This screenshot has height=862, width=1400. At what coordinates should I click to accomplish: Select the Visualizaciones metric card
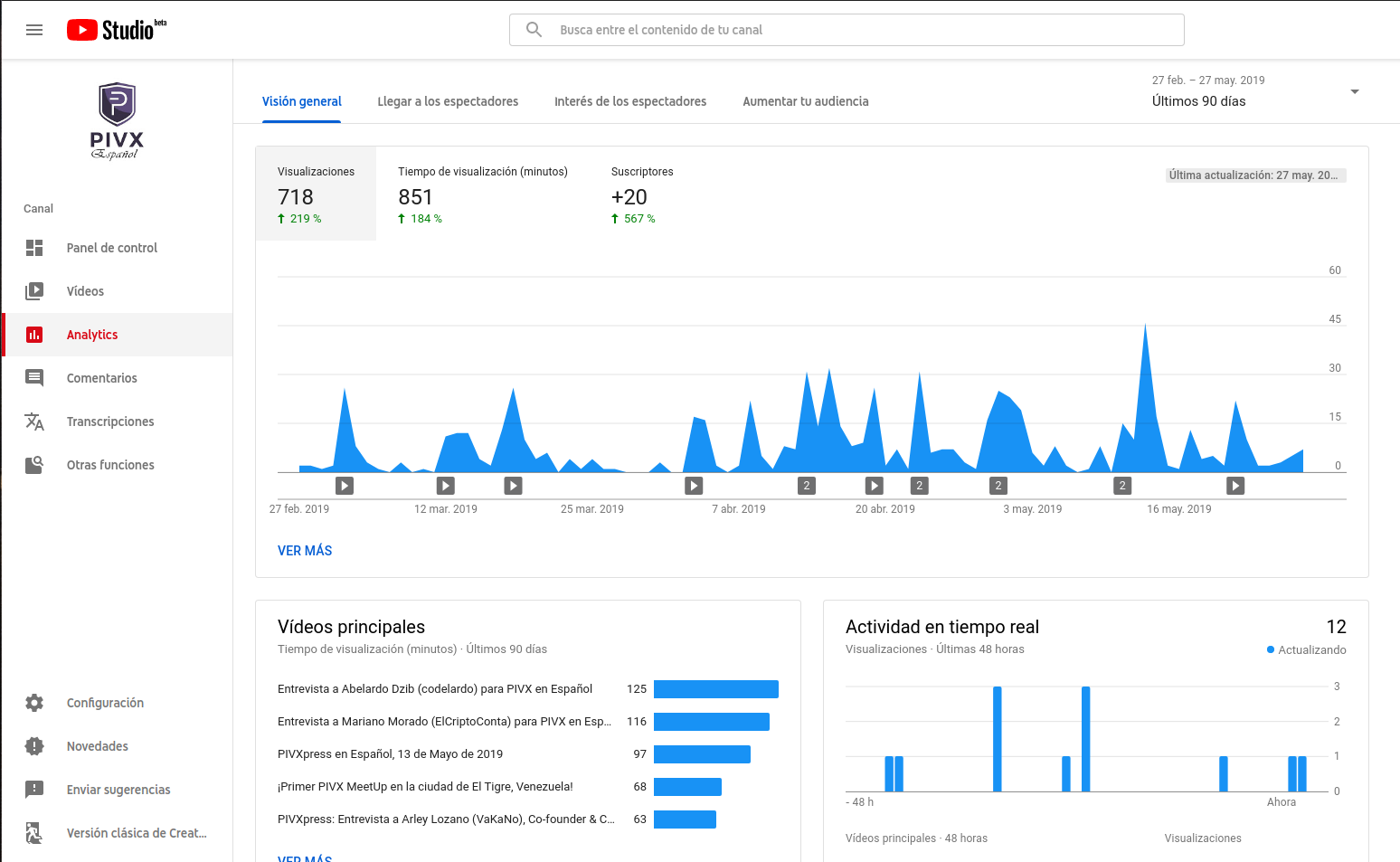[x=316, y=194]
